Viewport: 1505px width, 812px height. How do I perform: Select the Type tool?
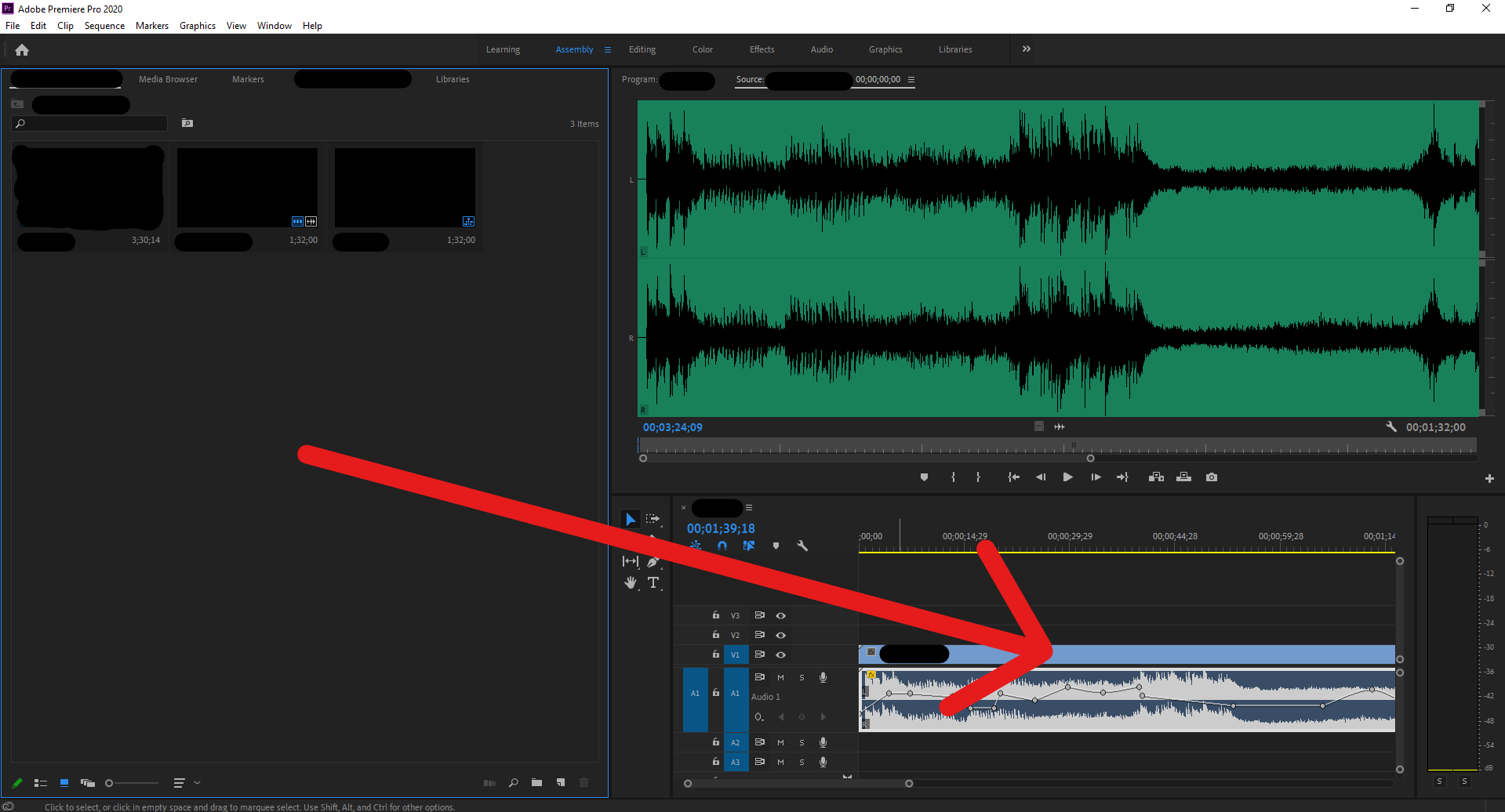coord(653,582)
